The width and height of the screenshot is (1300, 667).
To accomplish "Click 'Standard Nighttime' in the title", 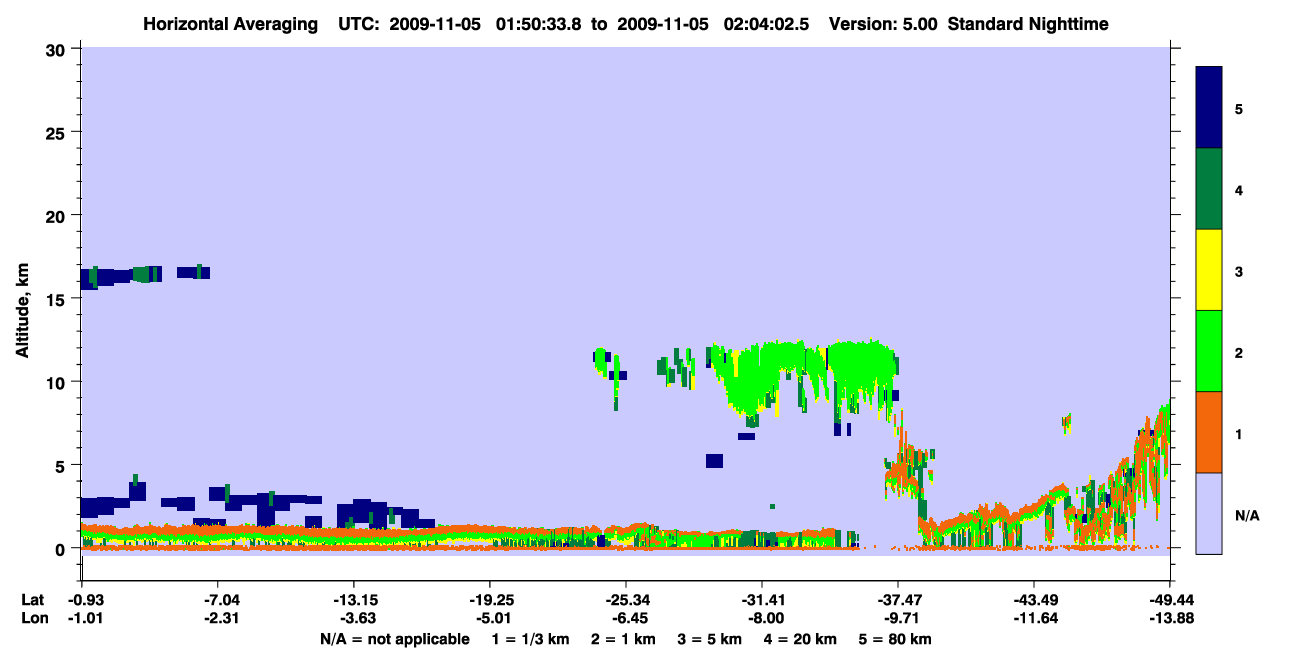I will point(1028,24).
